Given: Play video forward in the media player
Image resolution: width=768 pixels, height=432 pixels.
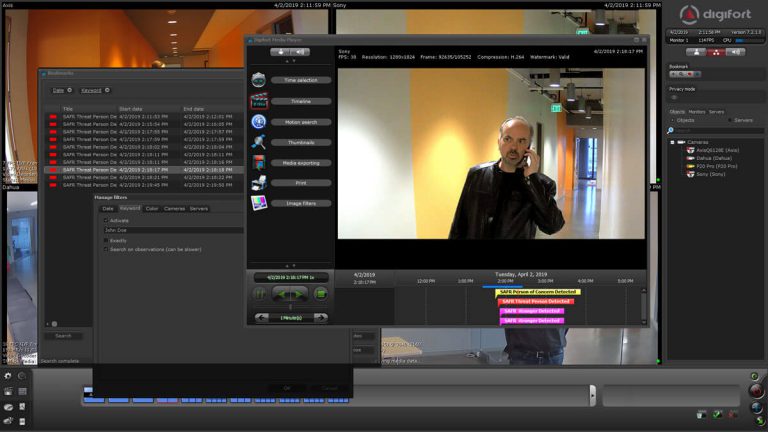Looking at the screenshot, I should click(299, 294).
